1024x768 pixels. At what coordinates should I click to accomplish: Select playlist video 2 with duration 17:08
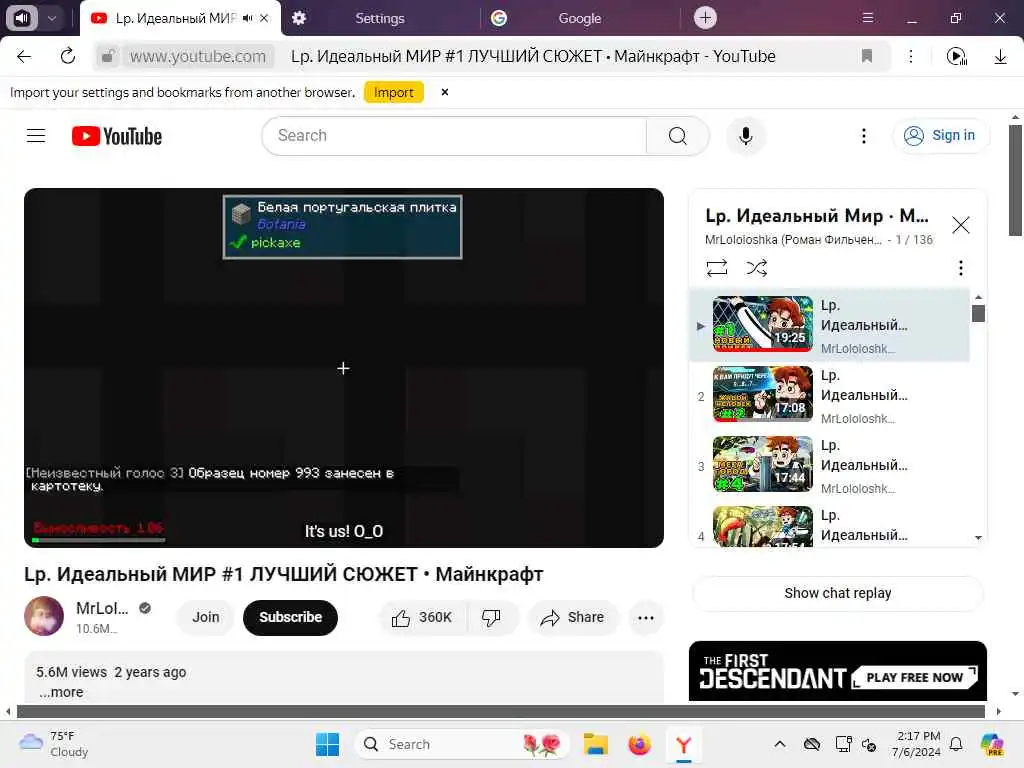coord(763,394)
